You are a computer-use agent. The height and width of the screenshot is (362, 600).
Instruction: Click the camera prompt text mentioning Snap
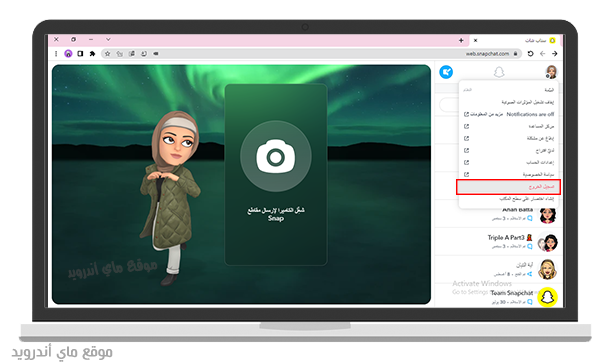coord(276,214)
